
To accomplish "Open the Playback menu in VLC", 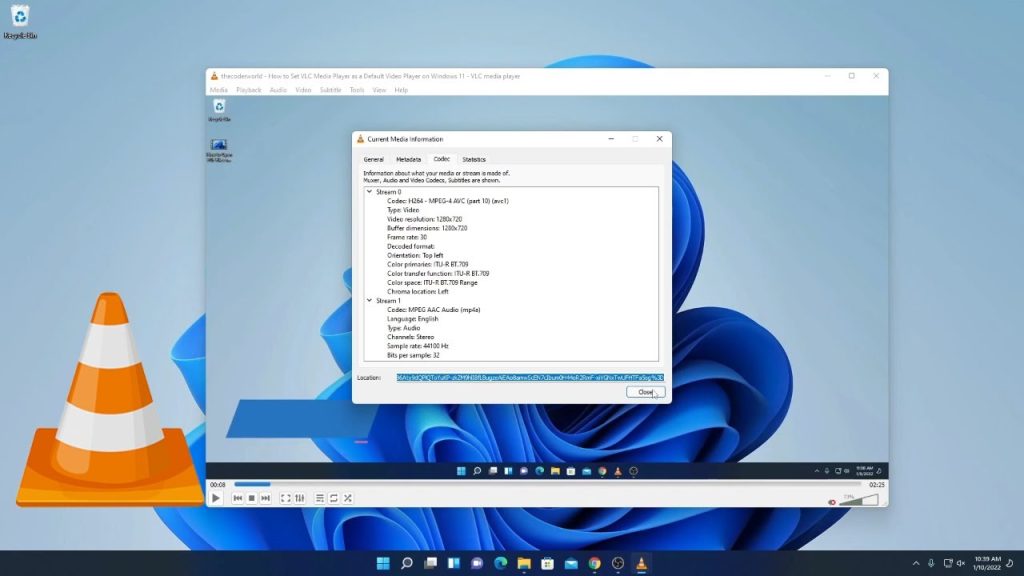I will (x=249, y=90).
